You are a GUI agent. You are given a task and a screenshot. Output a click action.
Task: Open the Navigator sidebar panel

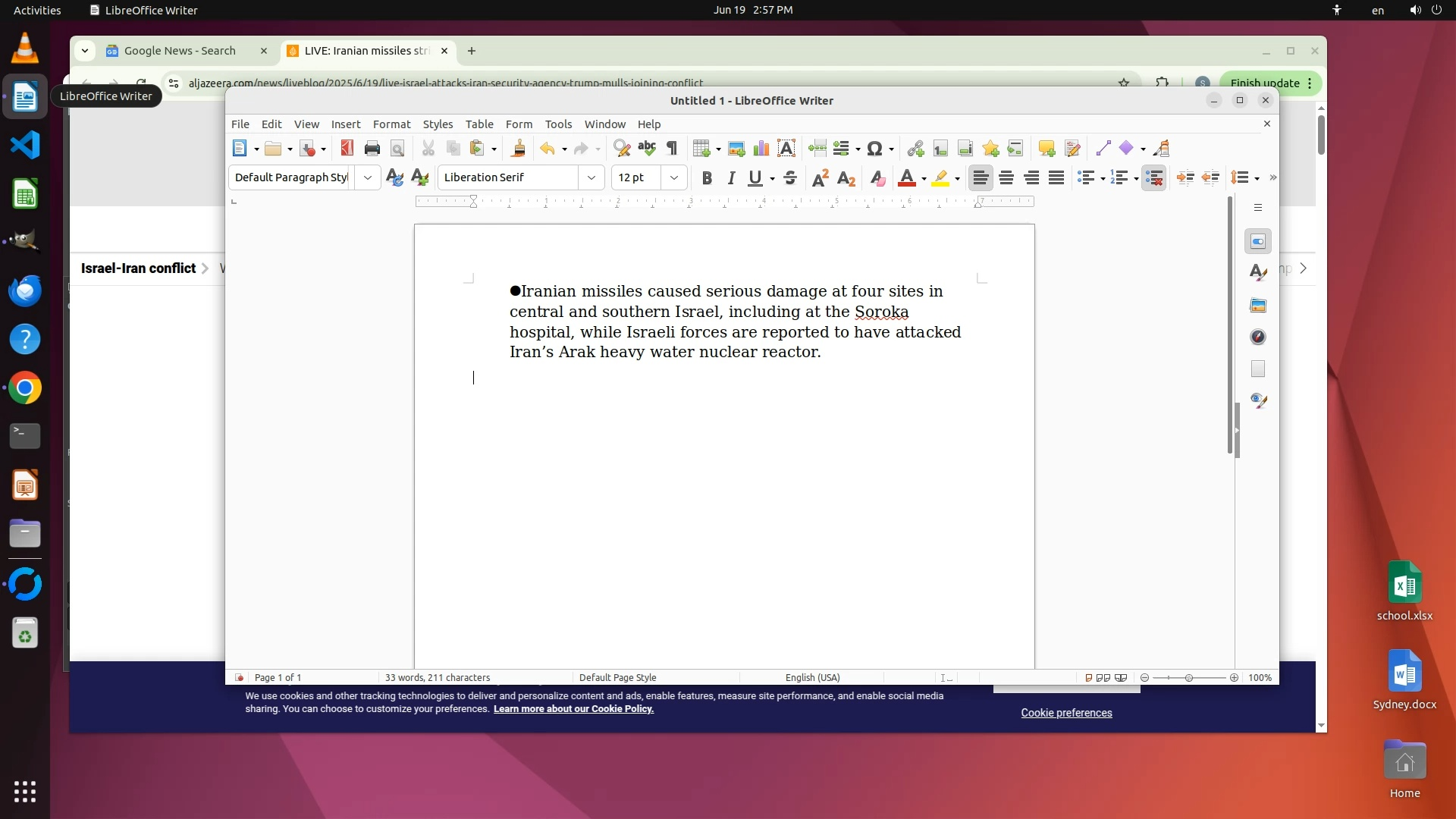tap(1258, 337)
